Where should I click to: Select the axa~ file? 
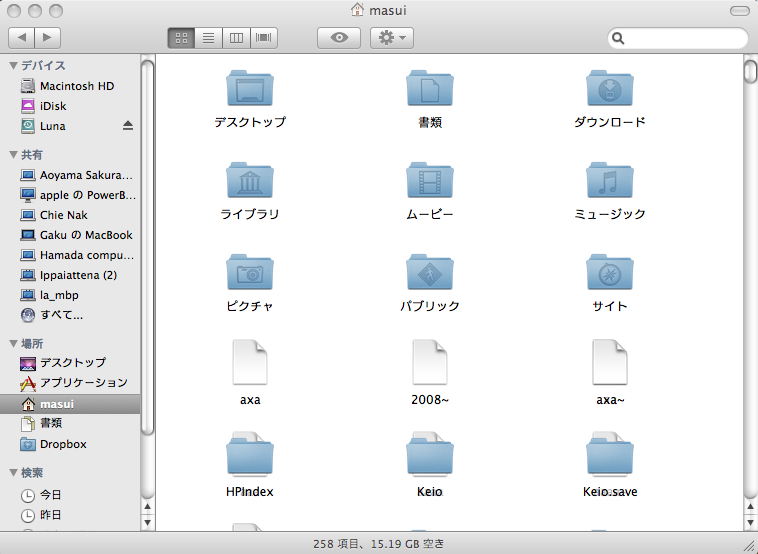(x=610, y=362)
